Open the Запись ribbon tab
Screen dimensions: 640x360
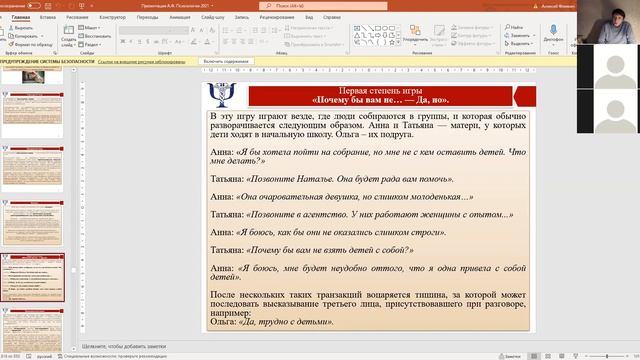tap(242, 18)
